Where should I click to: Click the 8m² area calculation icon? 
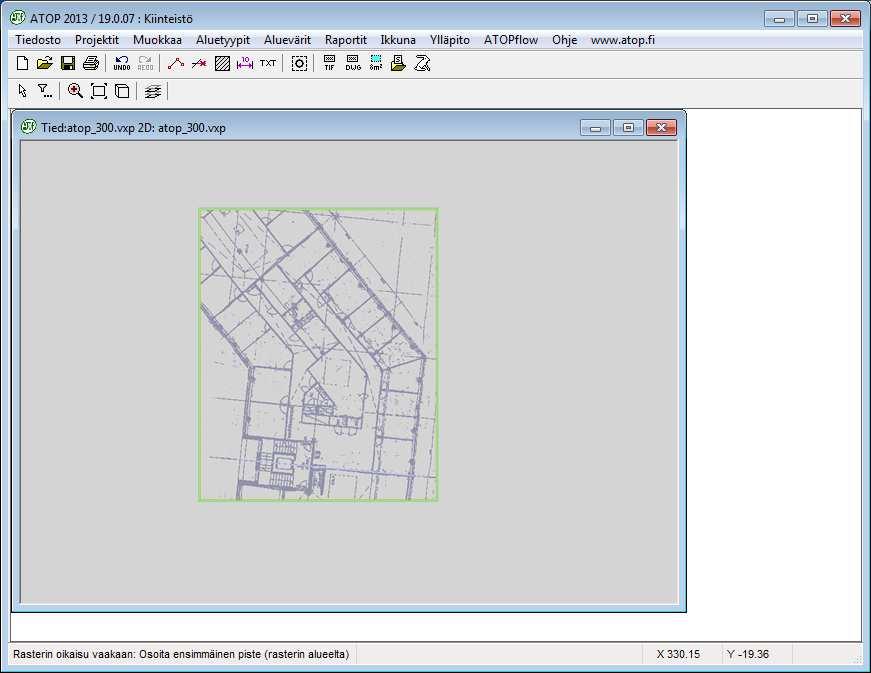click(376, 63)
